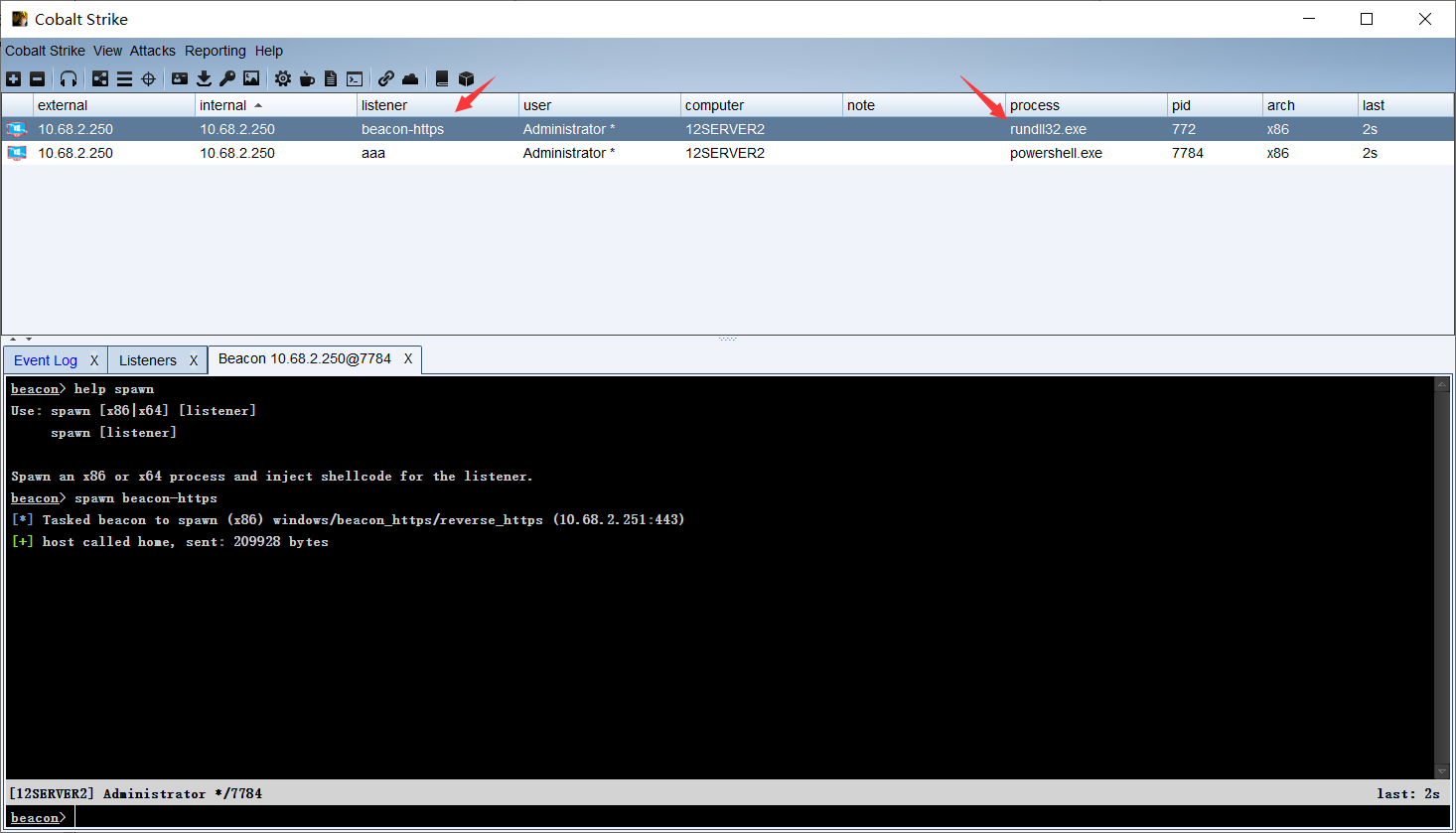This screenshot has width=1456, height=833.
Task: Sort sessions by arch column header
Action: coord(1310,105)
